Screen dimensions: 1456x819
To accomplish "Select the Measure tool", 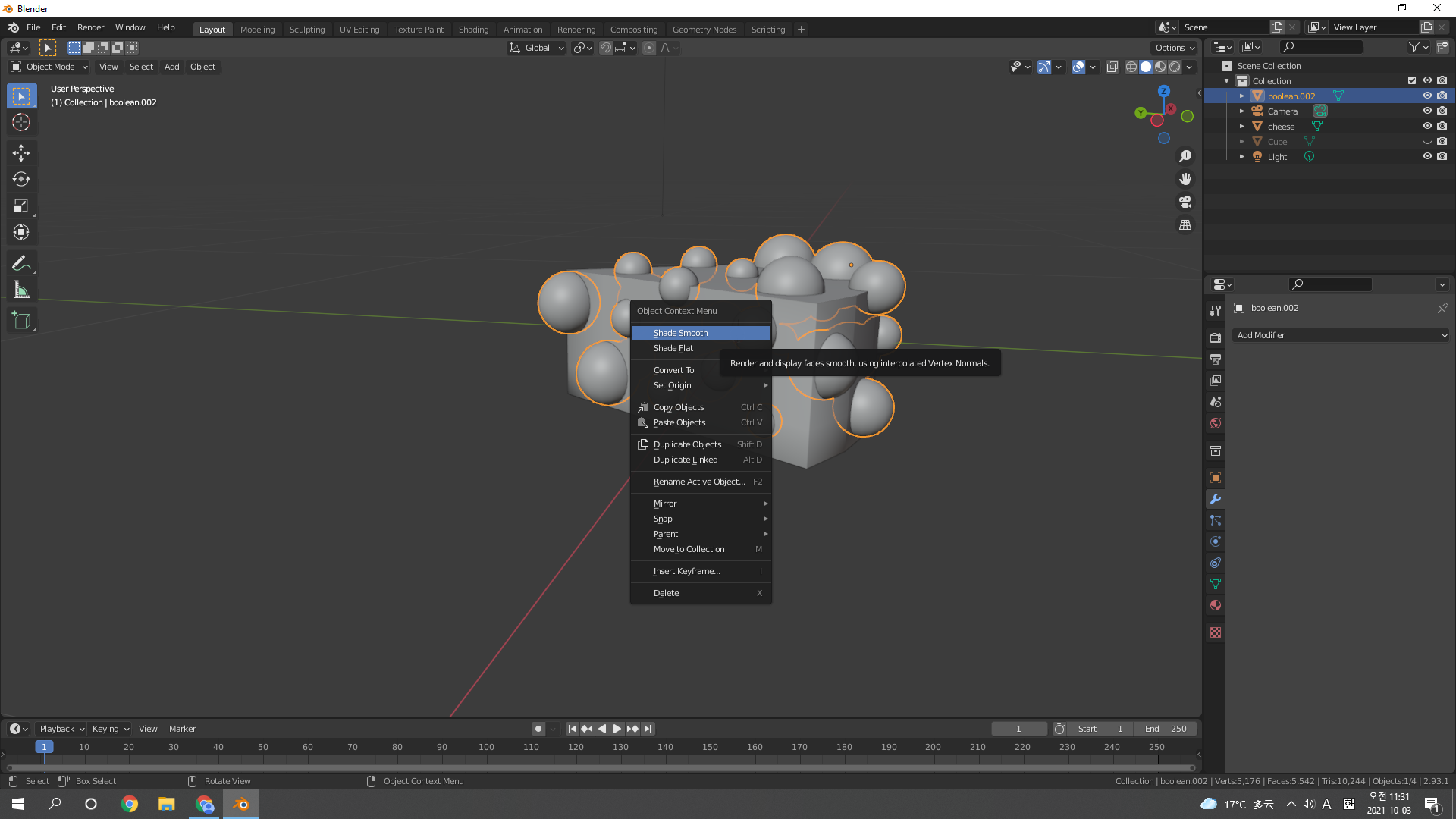I will coord(21,290).
